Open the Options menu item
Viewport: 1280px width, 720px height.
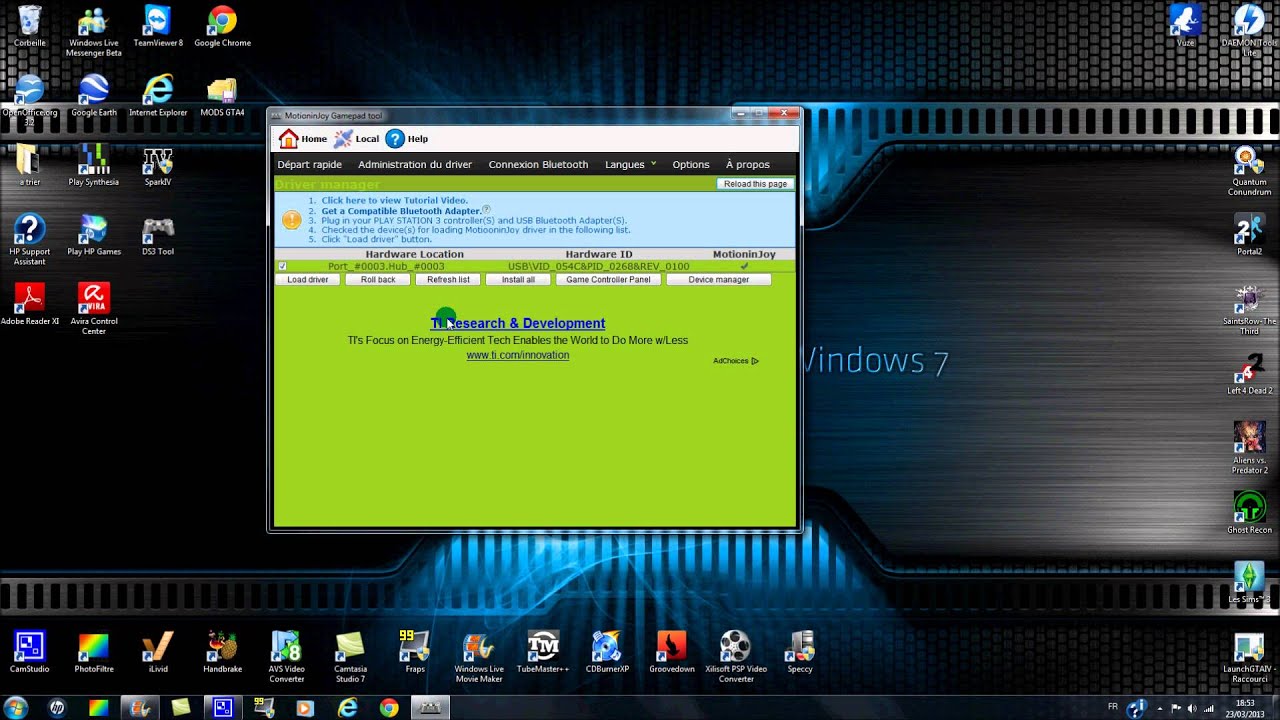click(691, 164)
